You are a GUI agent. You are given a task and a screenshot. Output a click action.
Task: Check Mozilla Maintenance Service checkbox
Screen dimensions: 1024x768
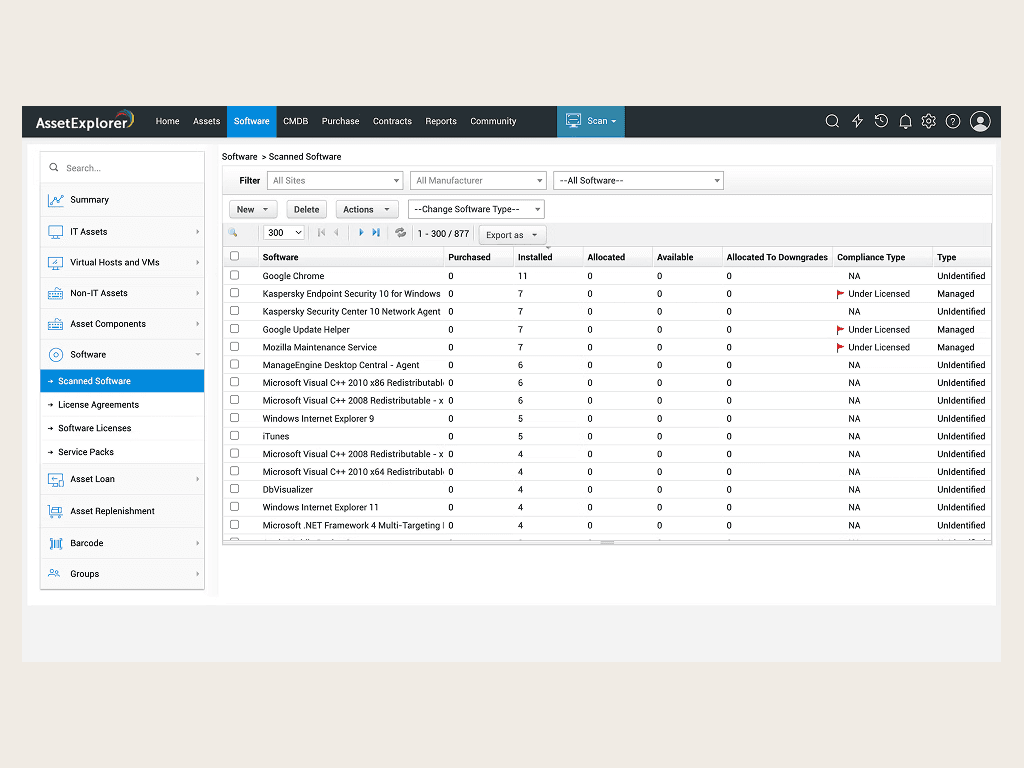234,347
